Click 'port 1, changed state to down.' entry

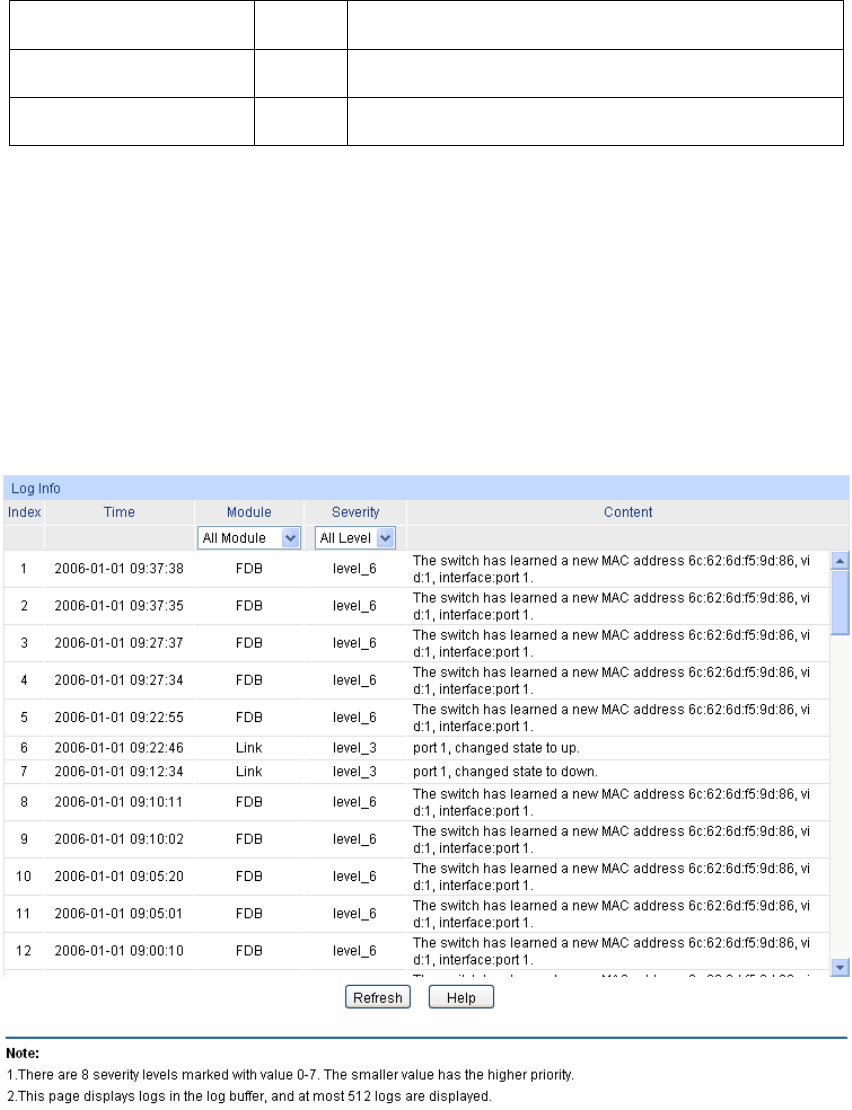(x=505, y=772)
